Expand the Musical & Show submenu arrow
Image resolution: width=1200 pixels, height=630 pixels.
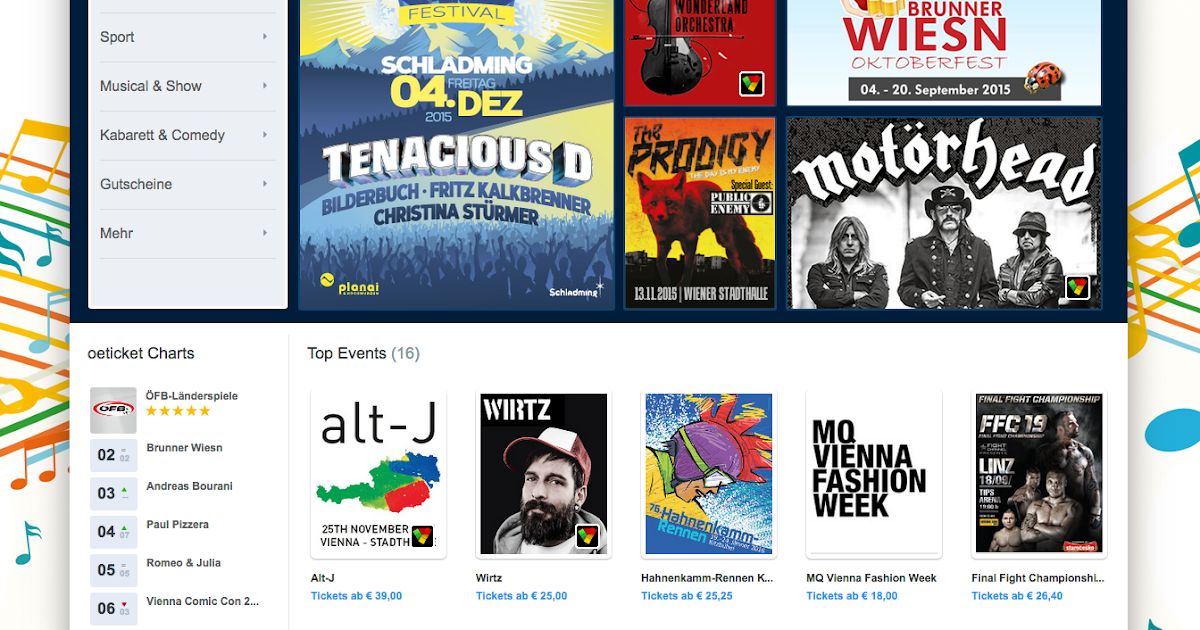click(x=265, y=86)
